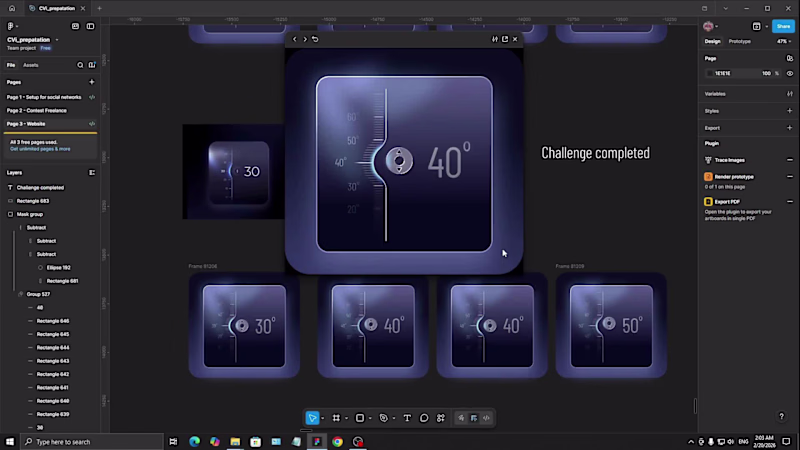Open the Pen tool options dropdown arrow
Screen dimensions: 800x450
[394, 419]
